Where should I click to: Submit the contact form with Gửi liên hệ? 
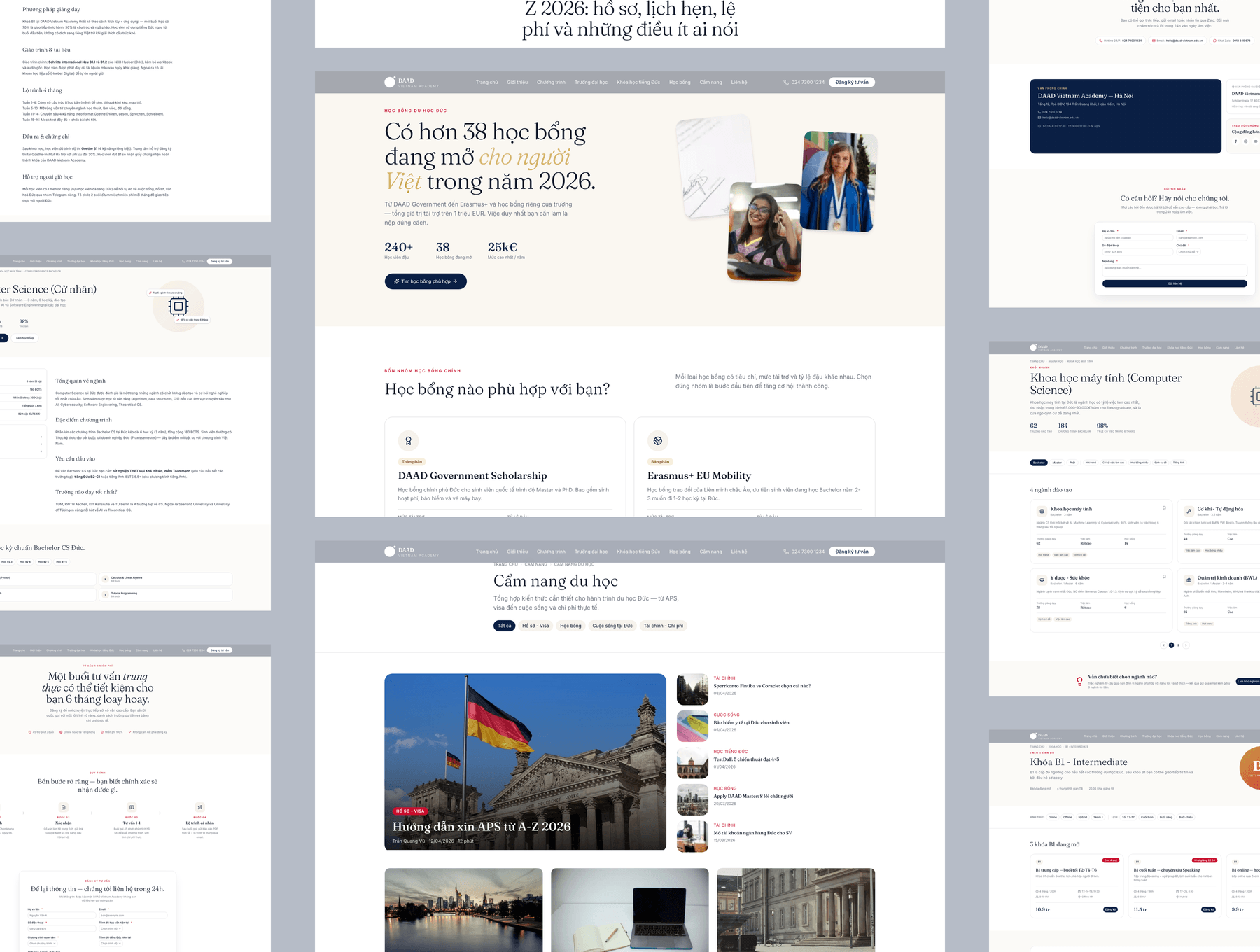(x=1175, y=283)
